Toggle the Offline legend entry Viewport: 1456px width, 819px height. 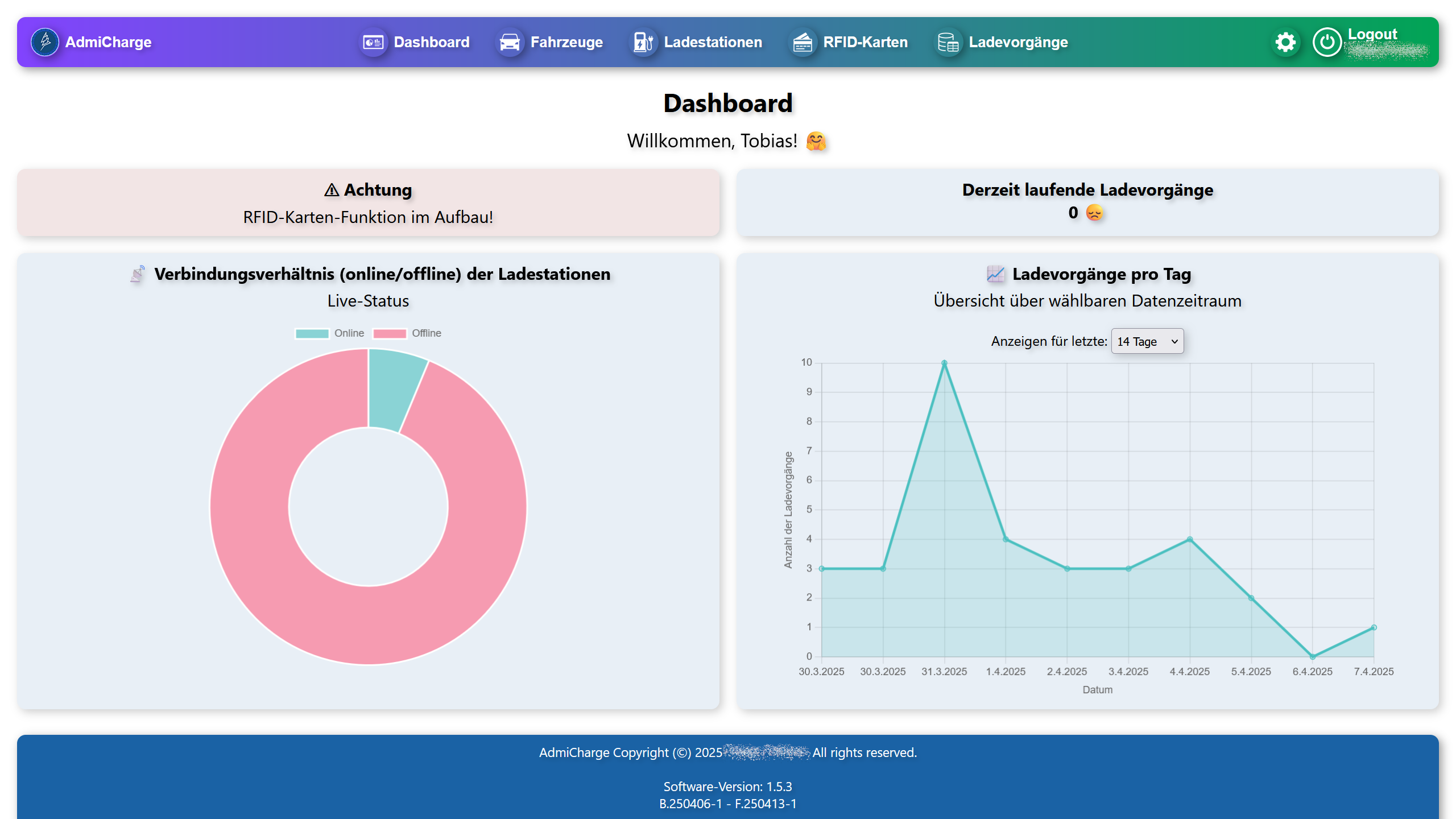click(426, 333)
